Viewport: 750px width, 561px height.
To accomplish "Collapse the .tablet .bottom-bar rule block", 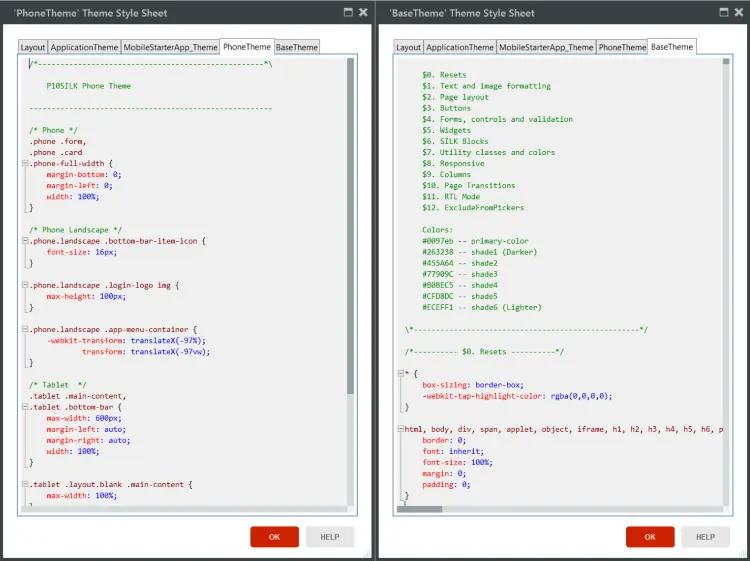I will (x=25, y=407).
